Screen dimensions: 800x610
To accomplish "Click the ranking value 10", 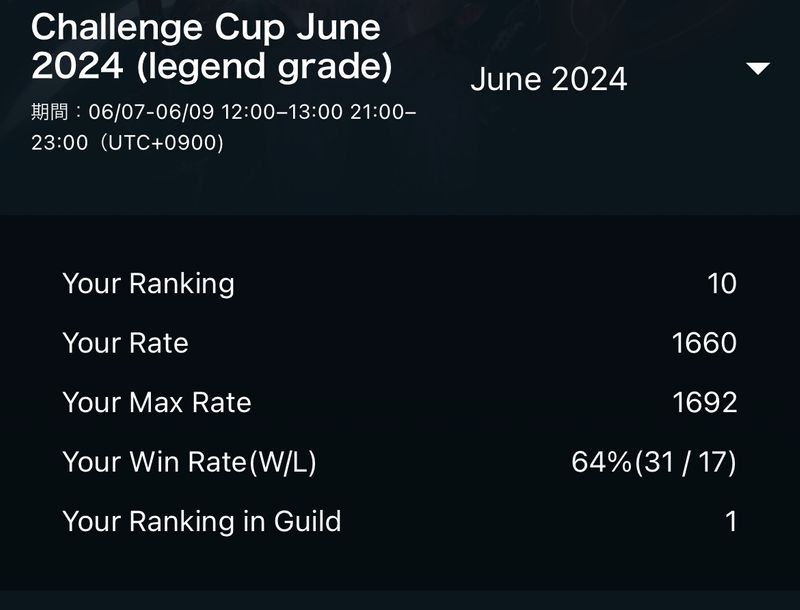I will [x=721, y=284].
